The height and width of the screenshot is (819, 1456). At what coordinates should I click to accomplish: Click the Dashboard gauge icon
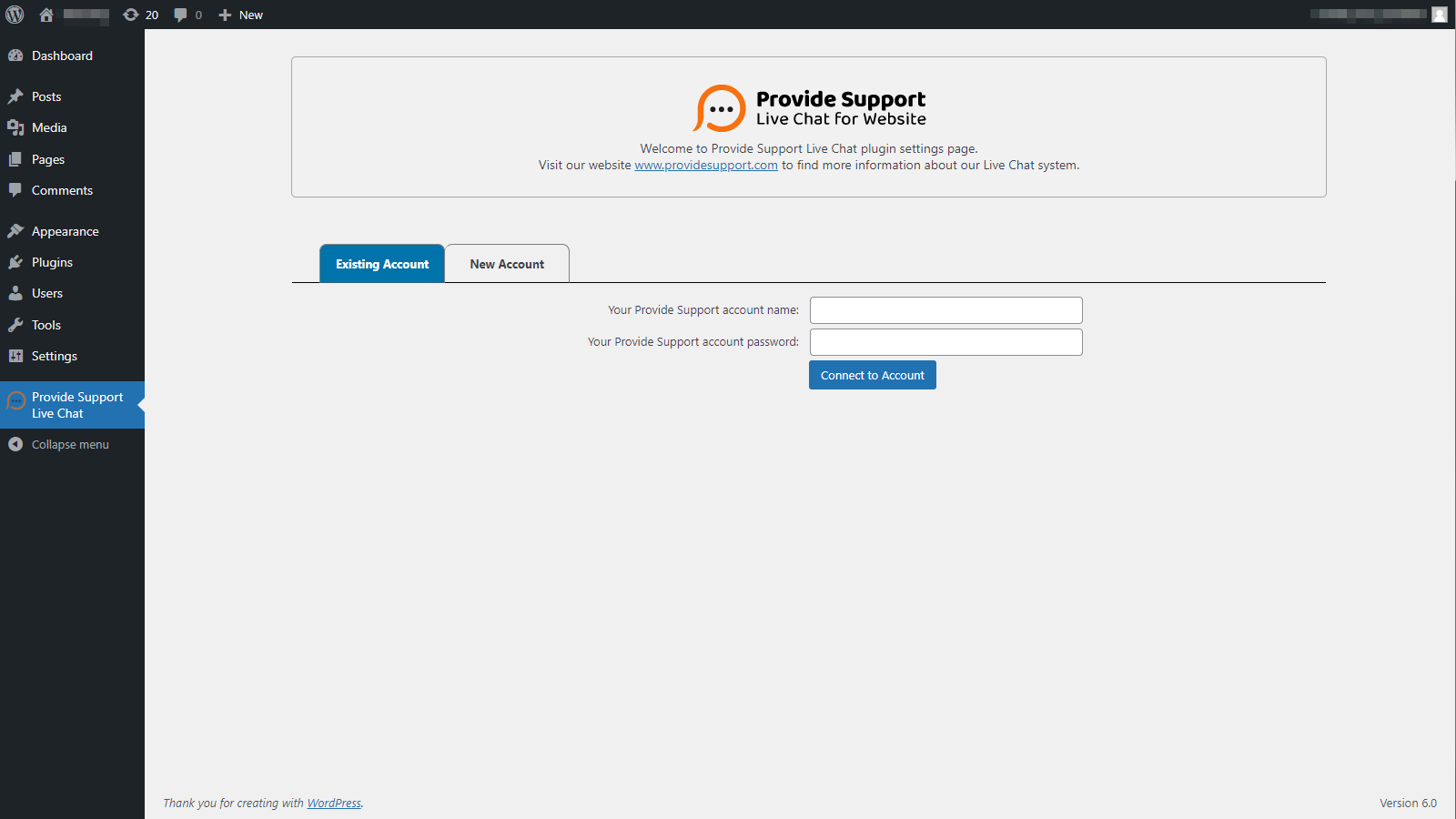click(x=15, y=56)
